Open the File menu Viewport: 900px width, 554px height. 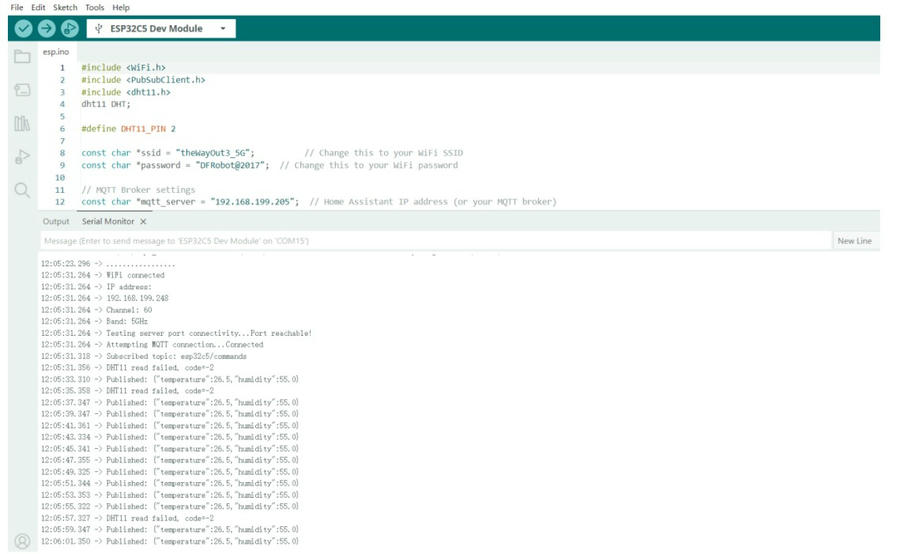point(17,7)
